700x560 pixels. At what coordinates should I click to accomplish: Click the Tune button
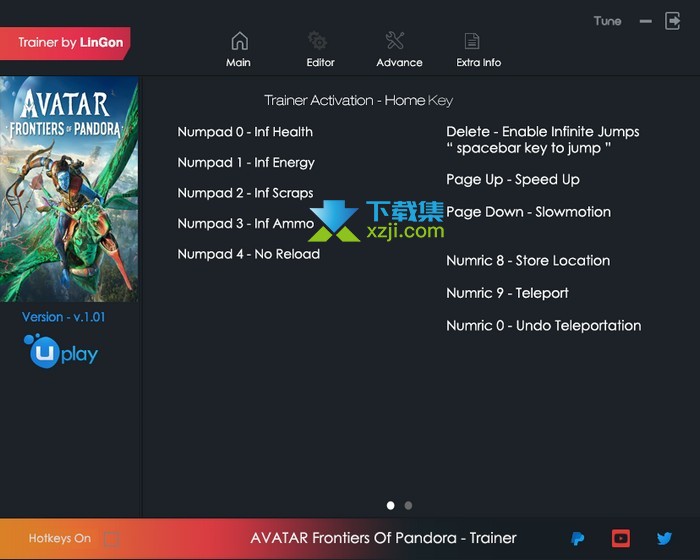607,21
